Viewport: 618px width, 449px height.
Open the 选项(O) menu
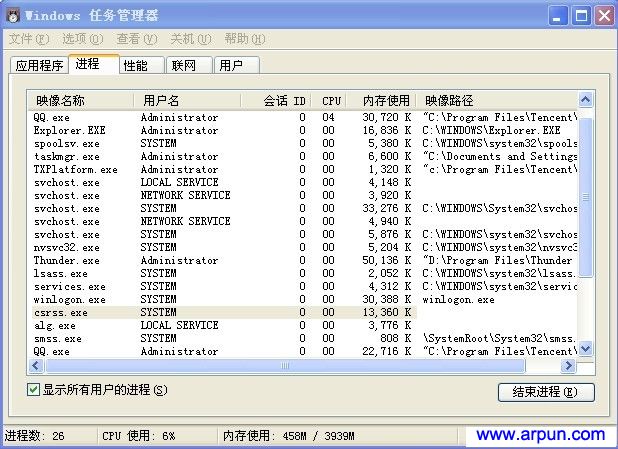coord(83,39)
